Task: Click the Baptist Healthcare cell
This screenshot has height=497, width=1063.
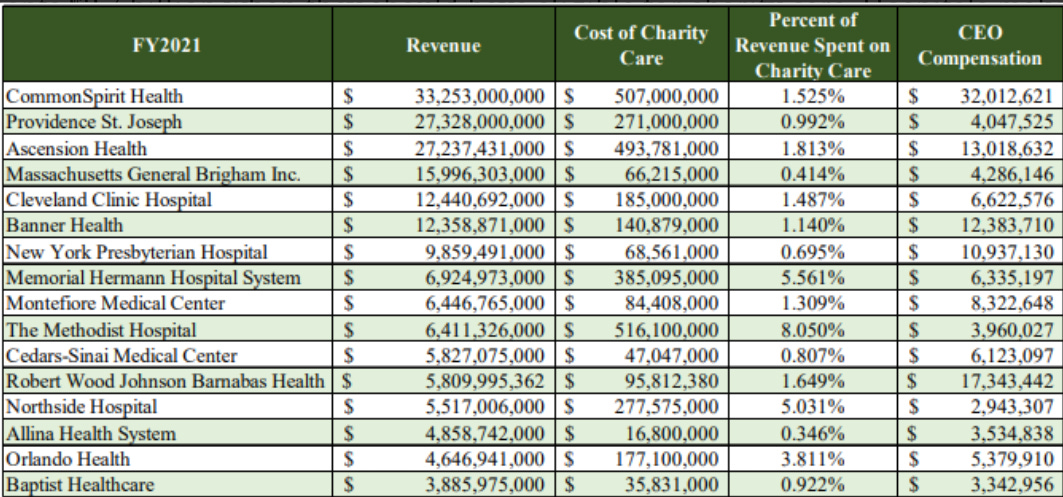Action: [167, 485]
